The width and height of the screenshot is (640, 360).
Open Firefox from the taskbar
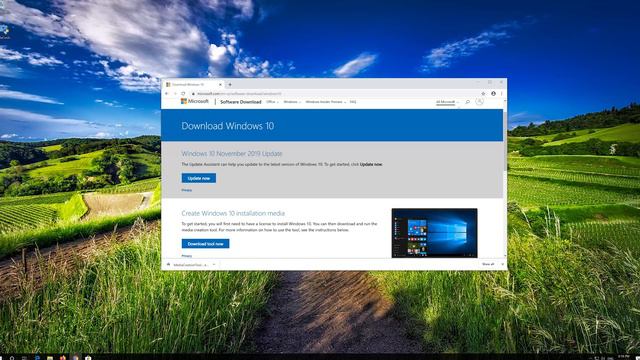point(62,358)
